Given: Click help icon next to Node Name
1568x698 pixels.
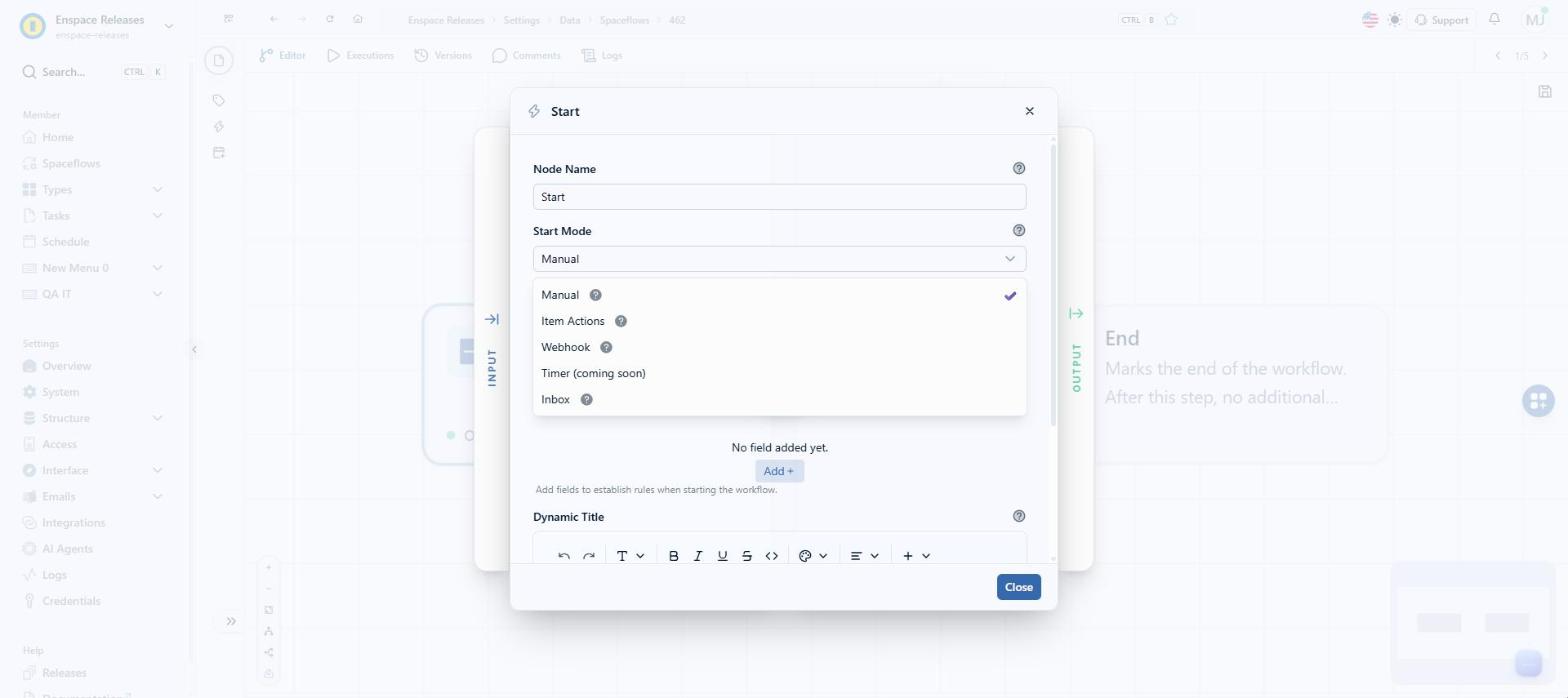Looking at the screenshot, I should pyautogui.click(x=1019, y=169).
